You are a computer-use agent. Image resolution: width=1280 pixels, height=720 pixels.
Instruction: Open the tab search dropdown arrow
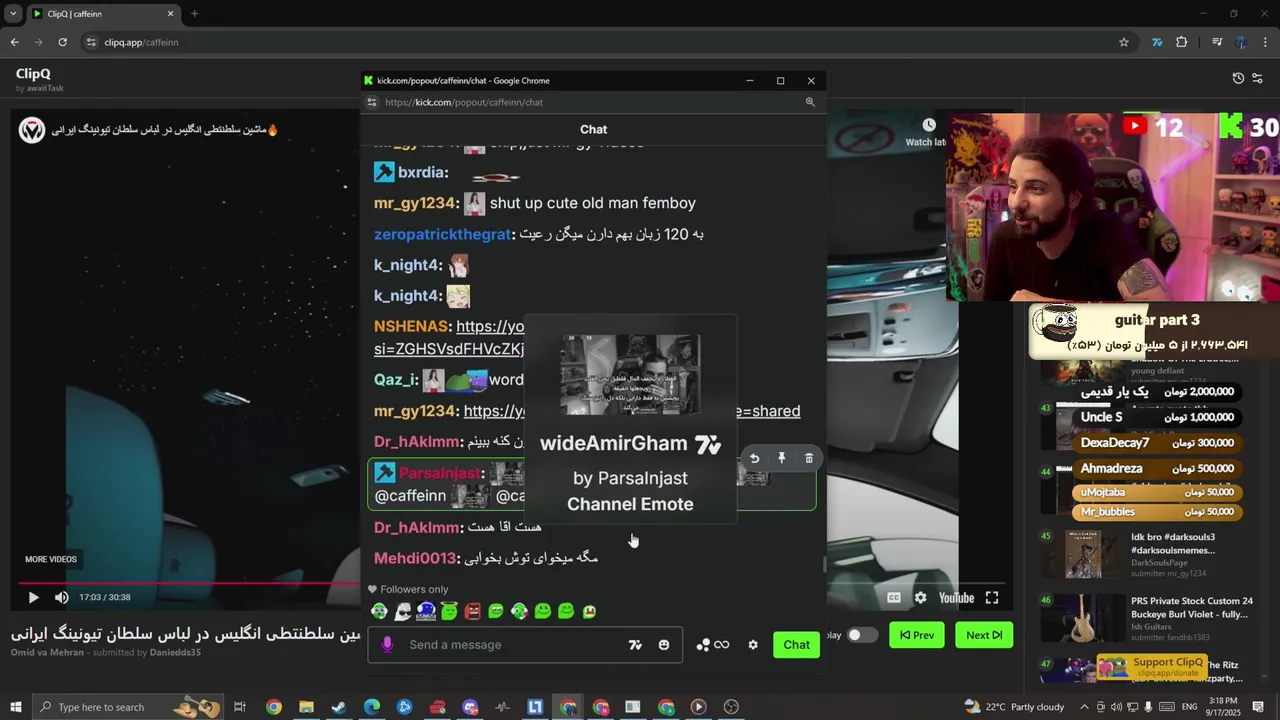pyautogui.click(x=13, y=14)
